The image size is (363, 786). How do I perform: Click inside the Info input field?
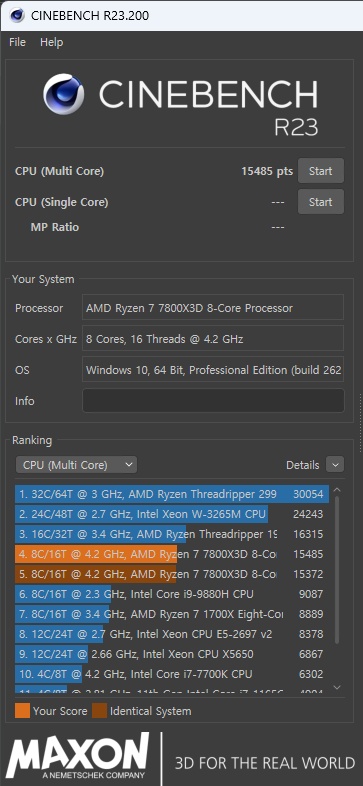coord(213,401)
